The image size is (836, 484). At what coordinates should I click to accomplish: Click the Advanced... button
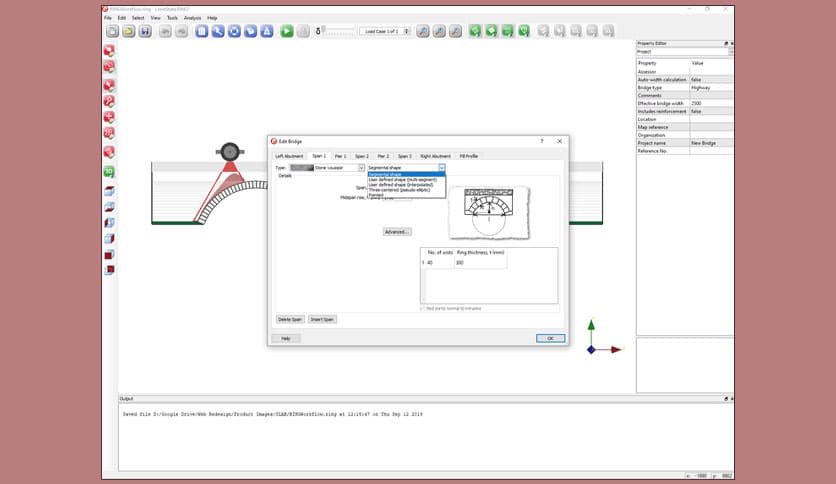397,231
